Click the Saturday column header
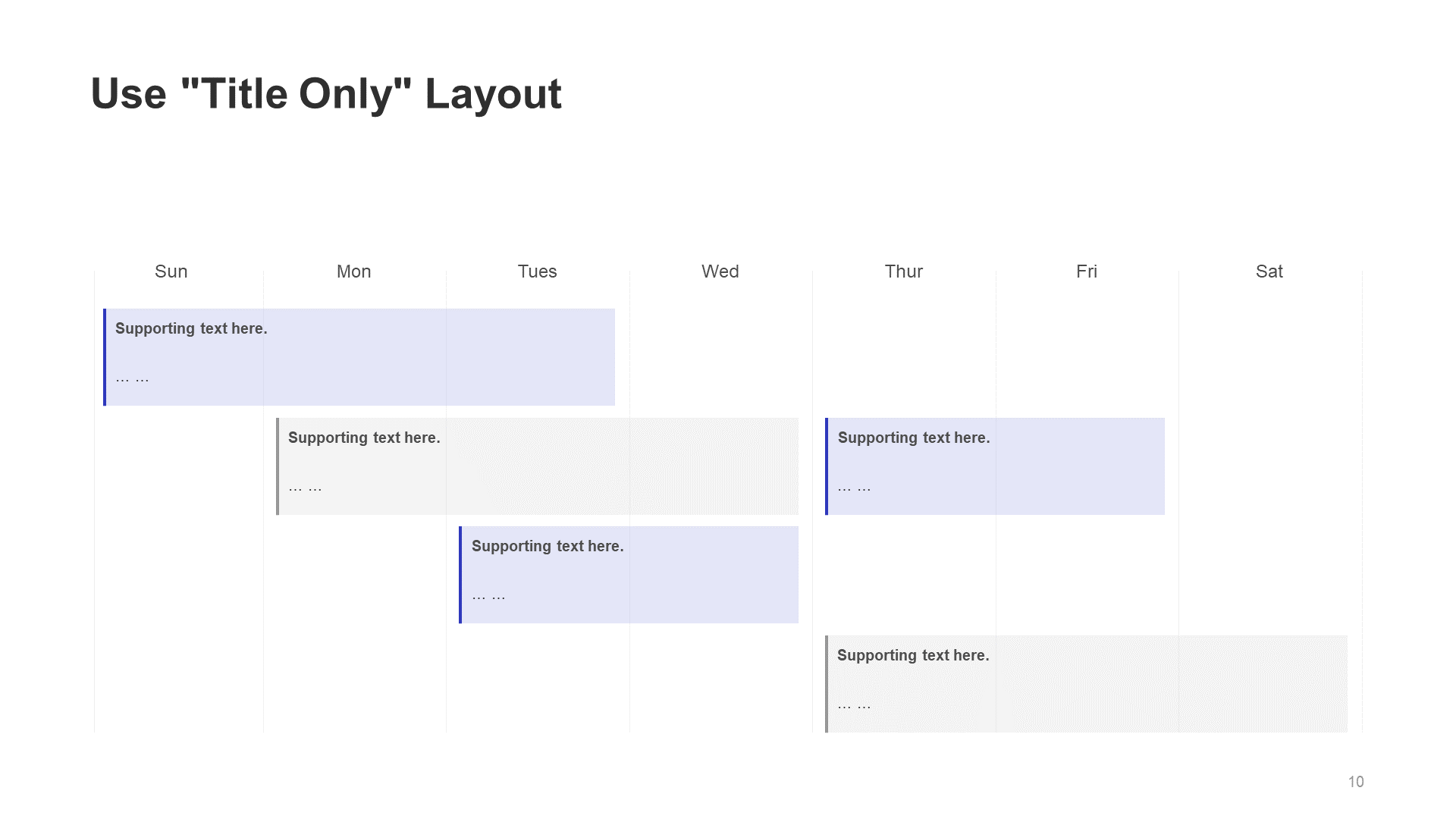This screenshot has height=819, width=1456. pos(1270,271)
